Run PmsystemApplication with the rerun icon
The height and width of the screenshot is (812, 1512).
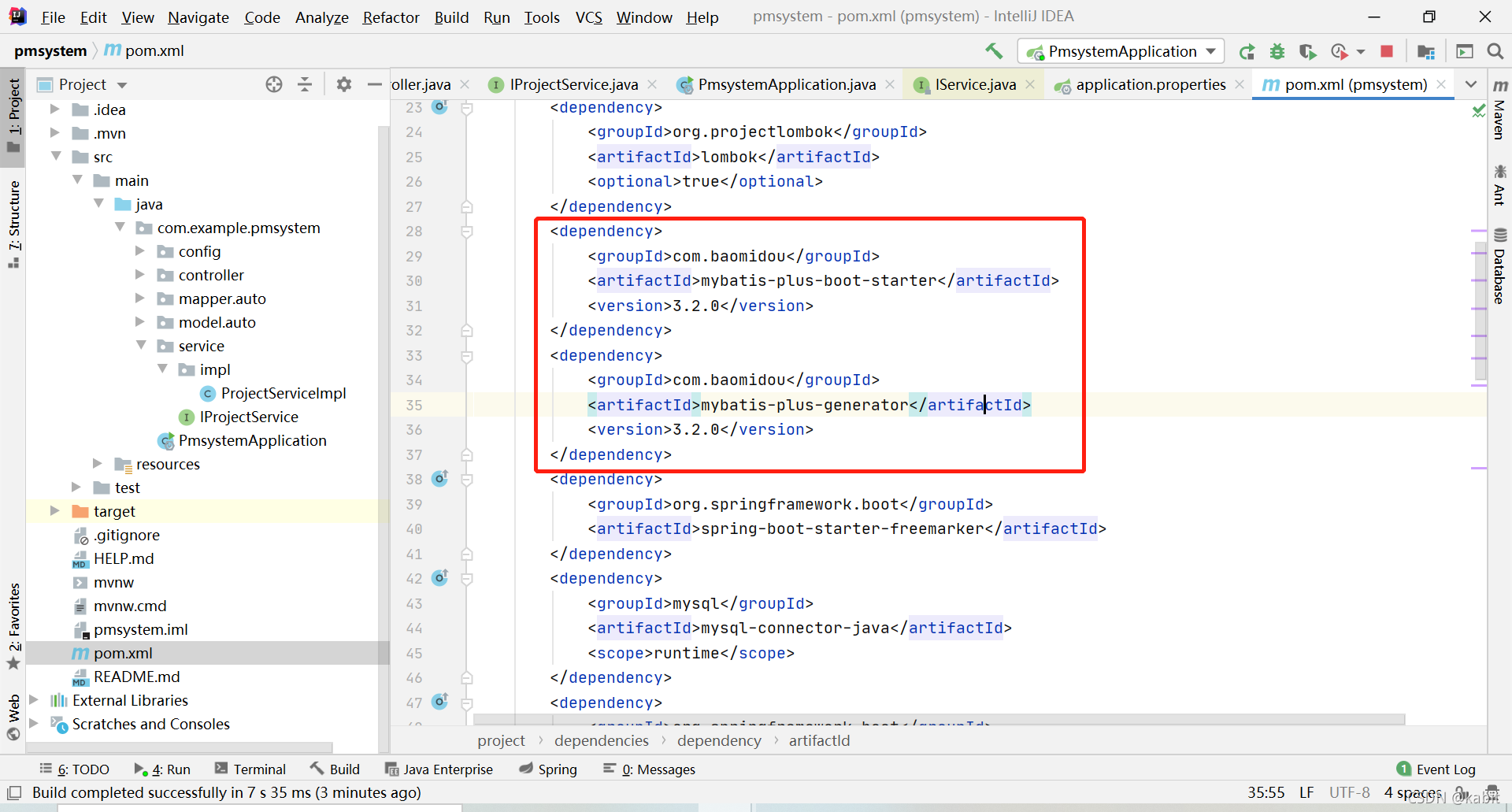coord(1247,52)
